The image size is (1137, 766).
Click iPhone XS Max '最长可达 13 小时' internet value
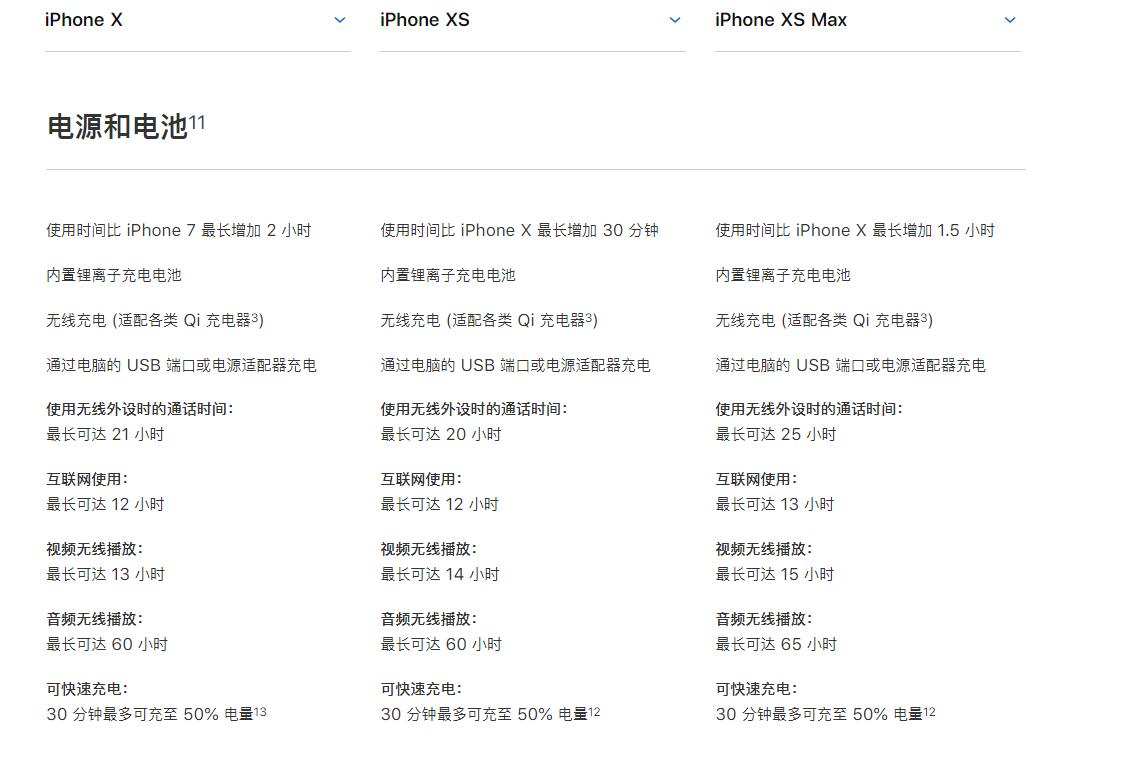coord(775,504)
